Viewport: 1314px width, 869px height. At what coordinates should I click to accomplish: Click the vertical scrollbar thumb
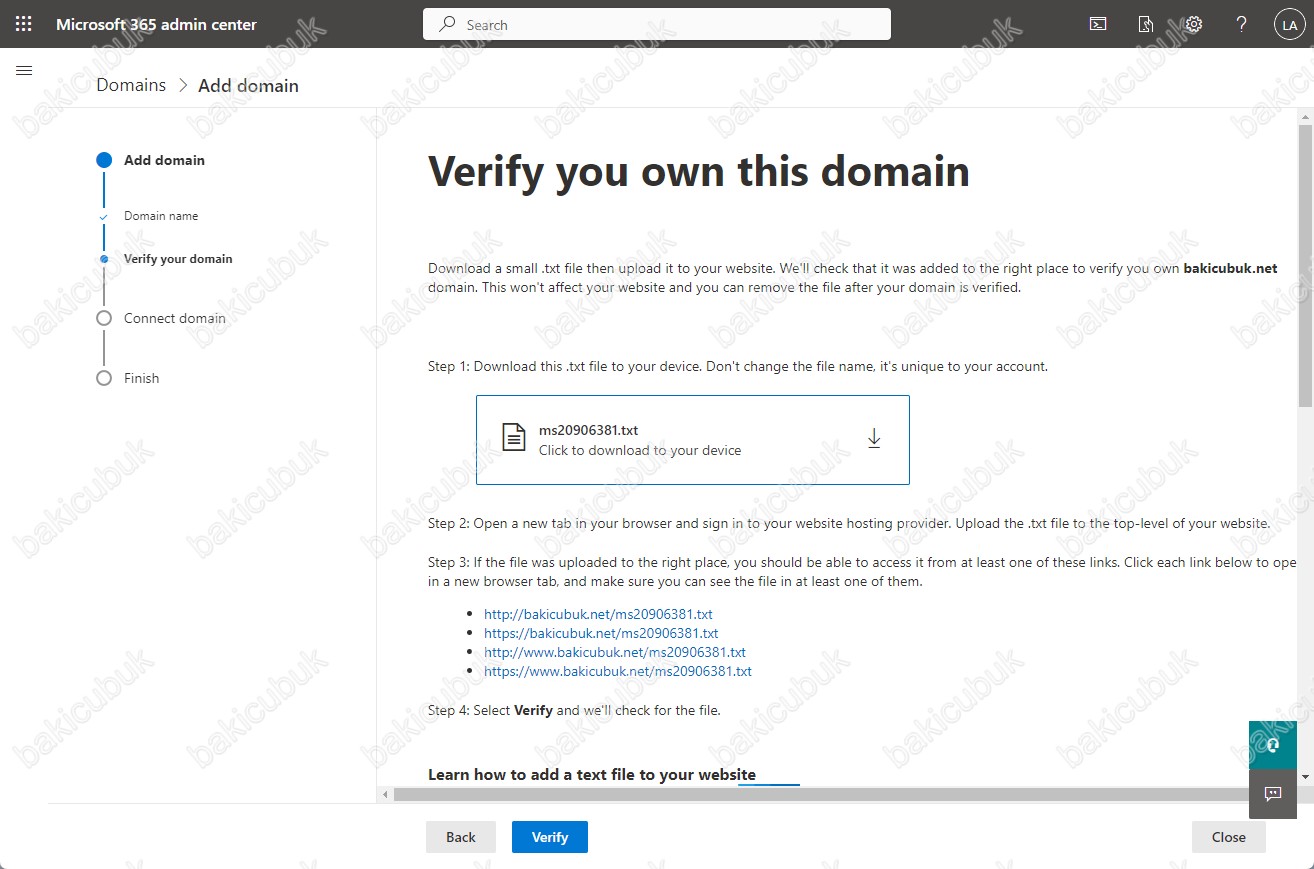tap(1305, 265)
